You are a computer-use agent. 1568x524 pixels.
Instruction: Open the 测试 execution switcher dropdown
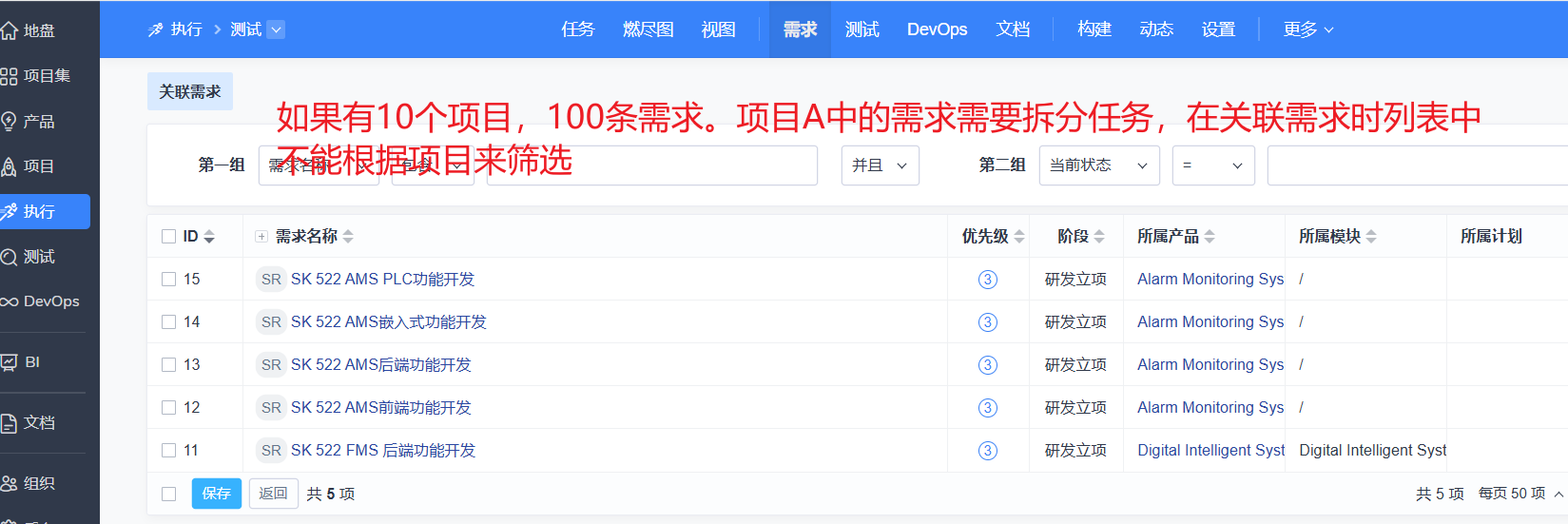coord(276,29)
